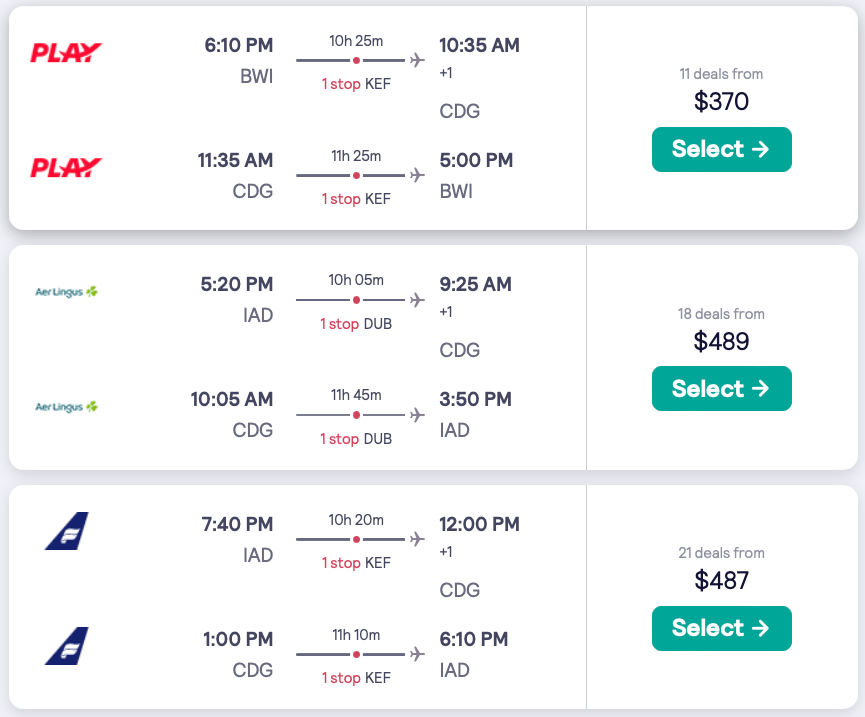
Task: Select the $489 Aer Lingus deal
Action: pyautogui.click(x=721, y=389)
